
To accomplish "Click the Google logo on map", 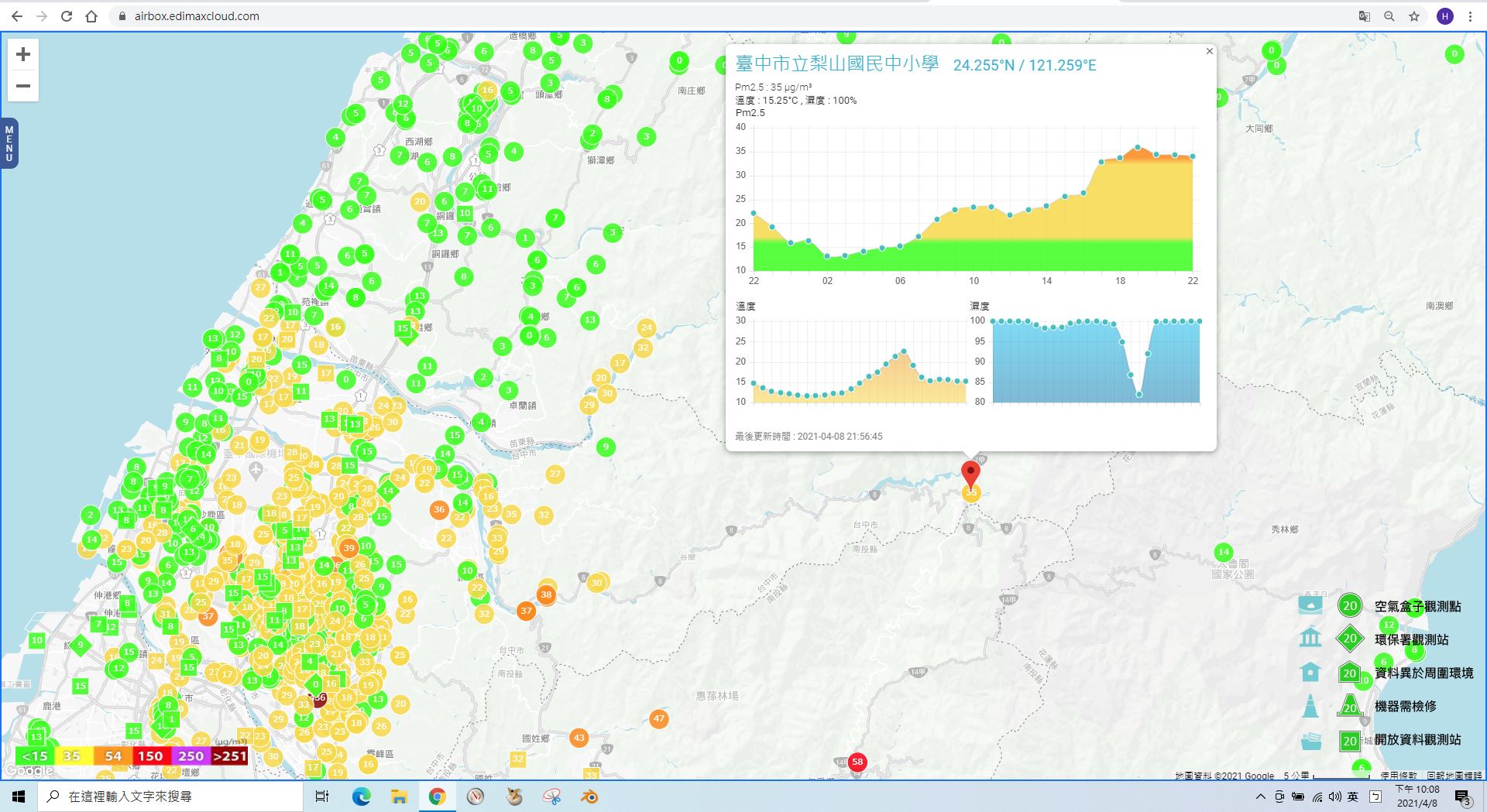I will pos(29,771).
